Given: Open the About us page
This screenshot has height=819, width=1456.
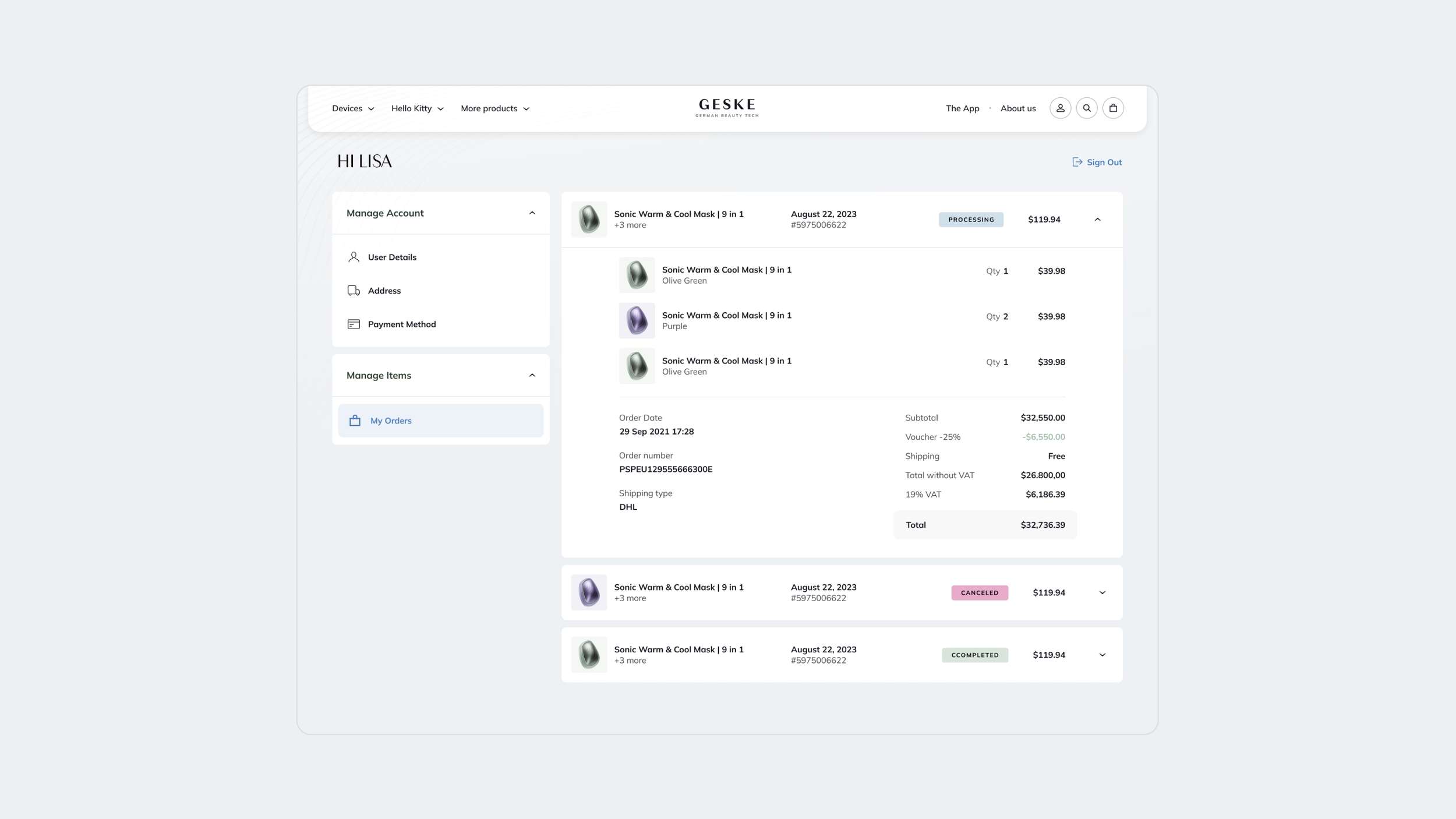Looking at the screenshot, I should pyautogui.click(x=1018, y=108).
